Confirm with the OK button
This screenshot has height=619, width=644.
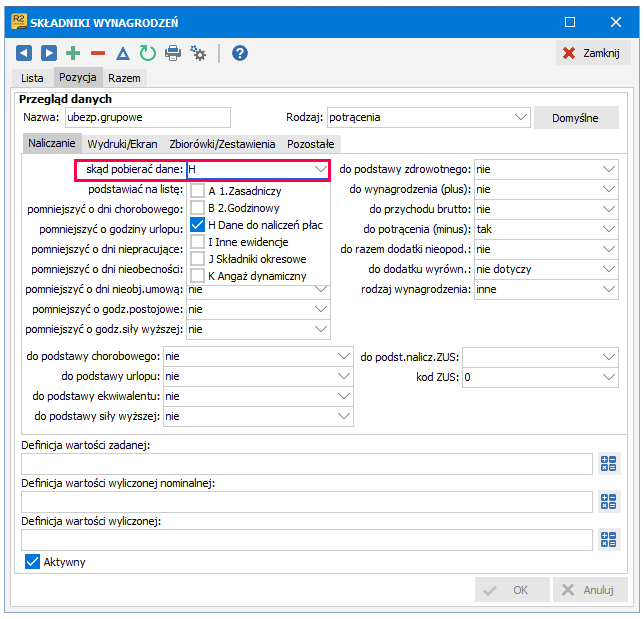(x=512, y=590)
